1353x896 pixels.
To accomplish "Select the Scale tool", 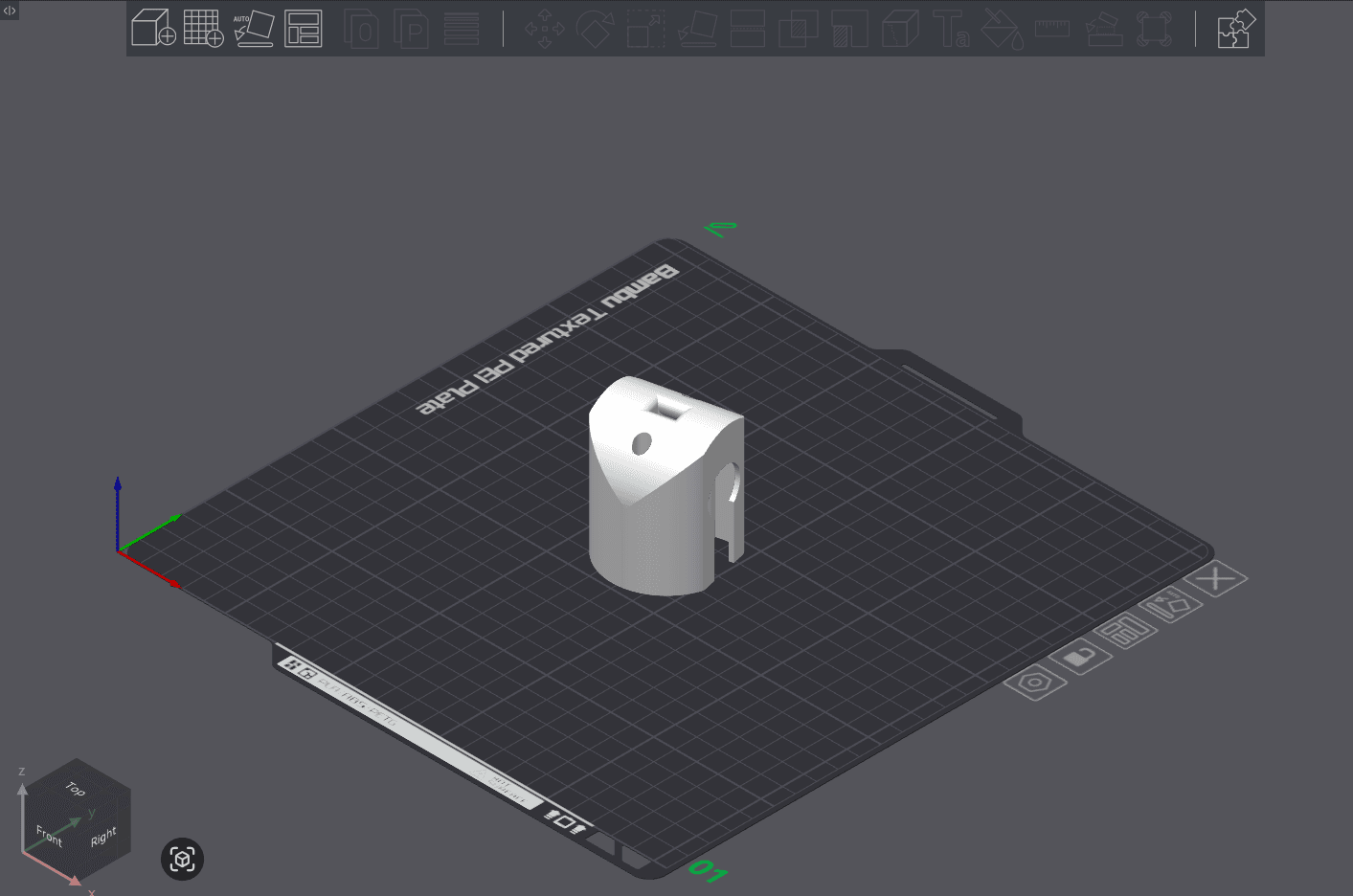I will click(x=645, y=28).
